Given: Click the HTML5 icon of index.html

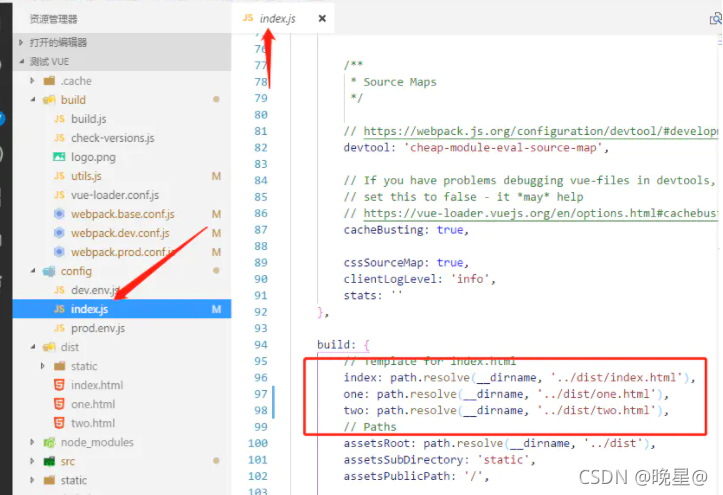Looking at the screenshot, I should (59, 385).
